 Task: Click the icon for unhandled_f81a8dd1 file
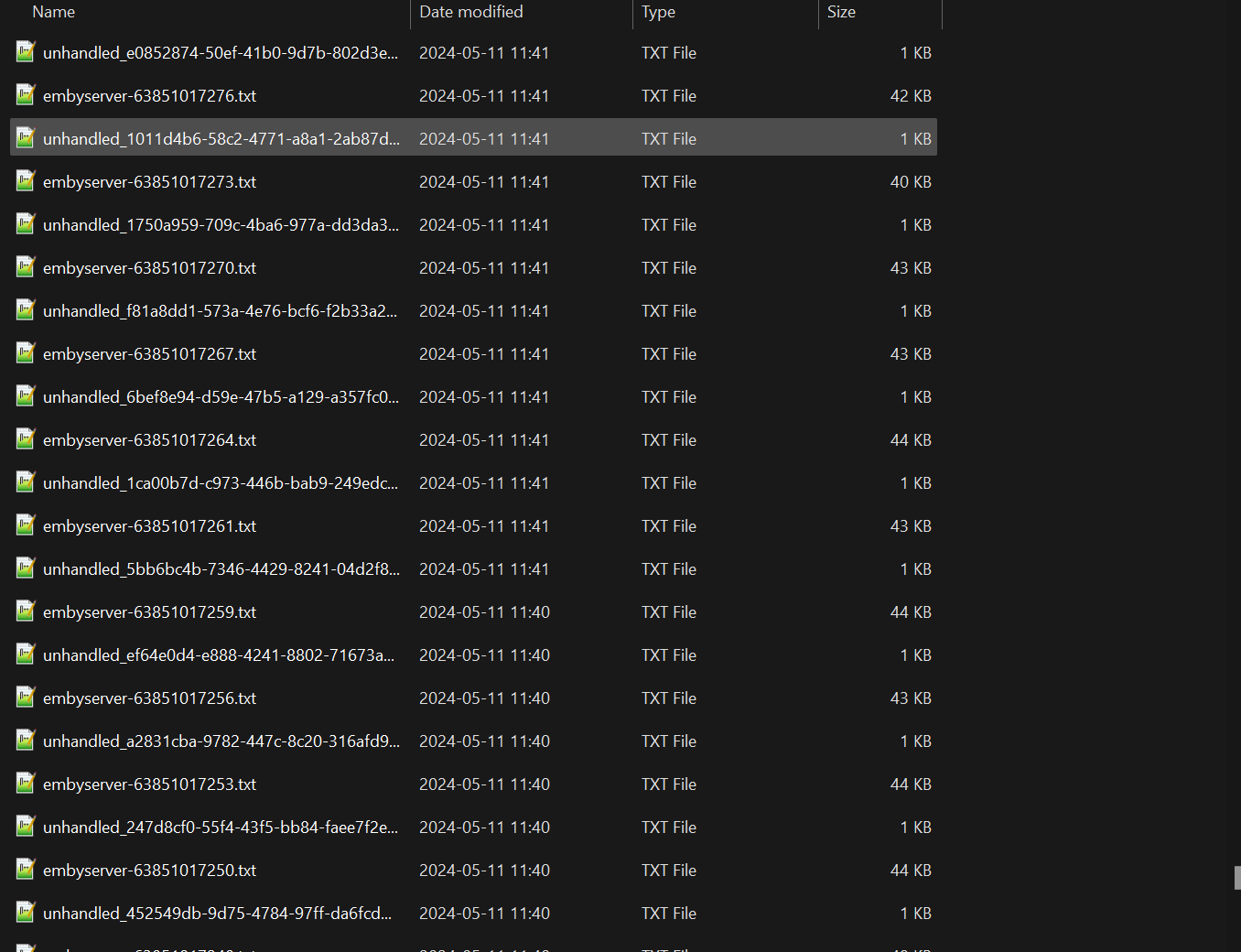26,309
